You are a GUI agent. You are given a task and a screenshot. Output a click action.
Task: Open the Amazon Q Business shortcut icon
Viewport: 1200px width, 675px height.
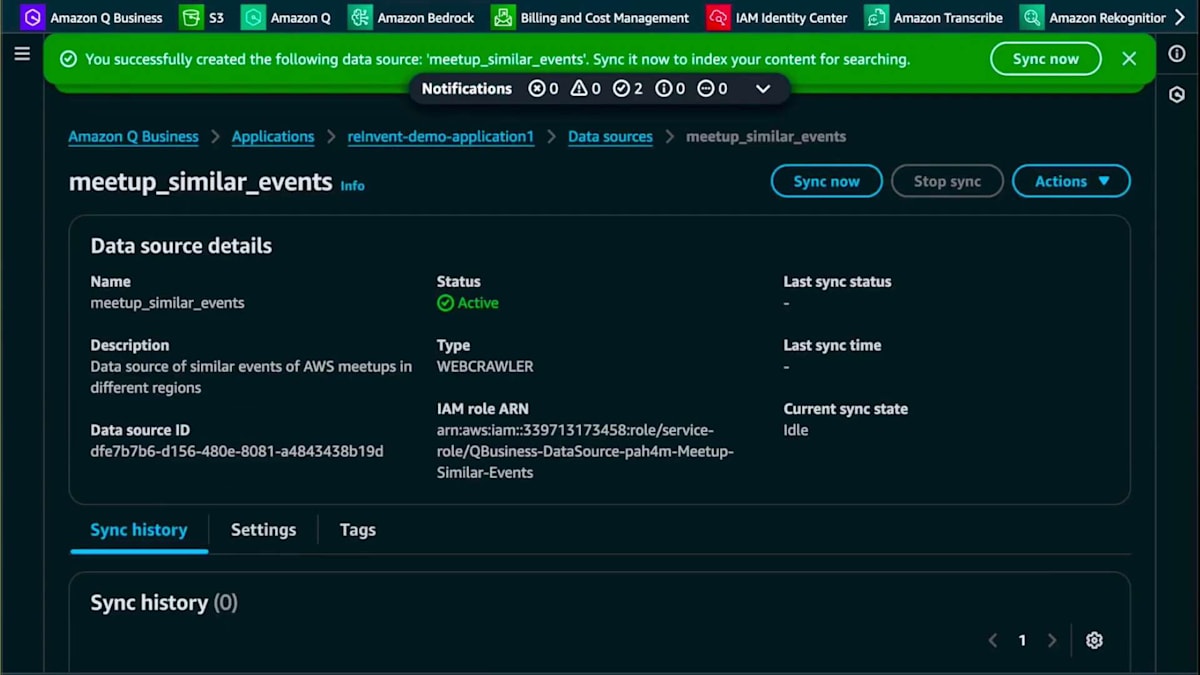[32, 17]
